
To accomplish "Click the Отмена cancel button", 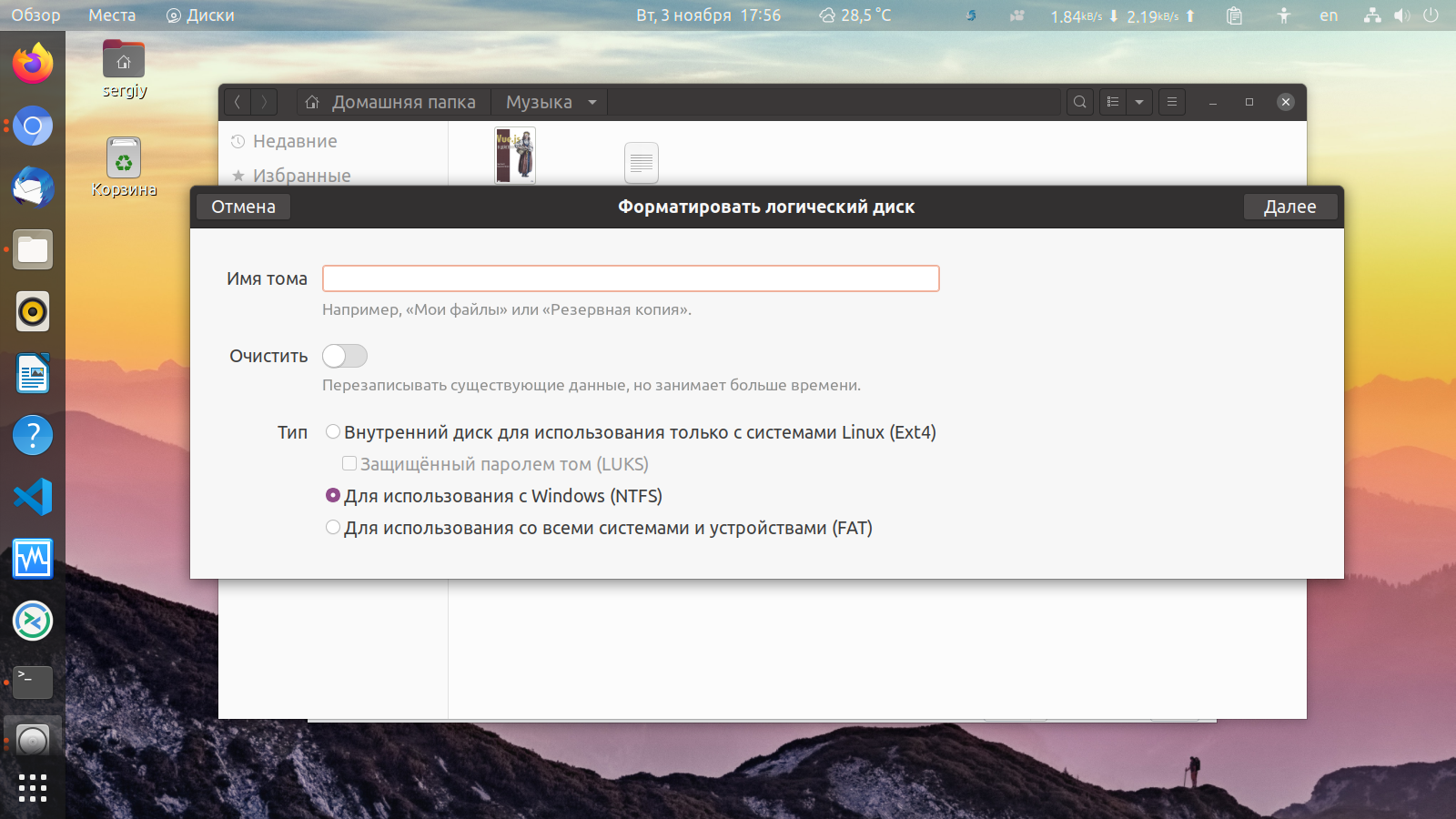I will point(243,207).
